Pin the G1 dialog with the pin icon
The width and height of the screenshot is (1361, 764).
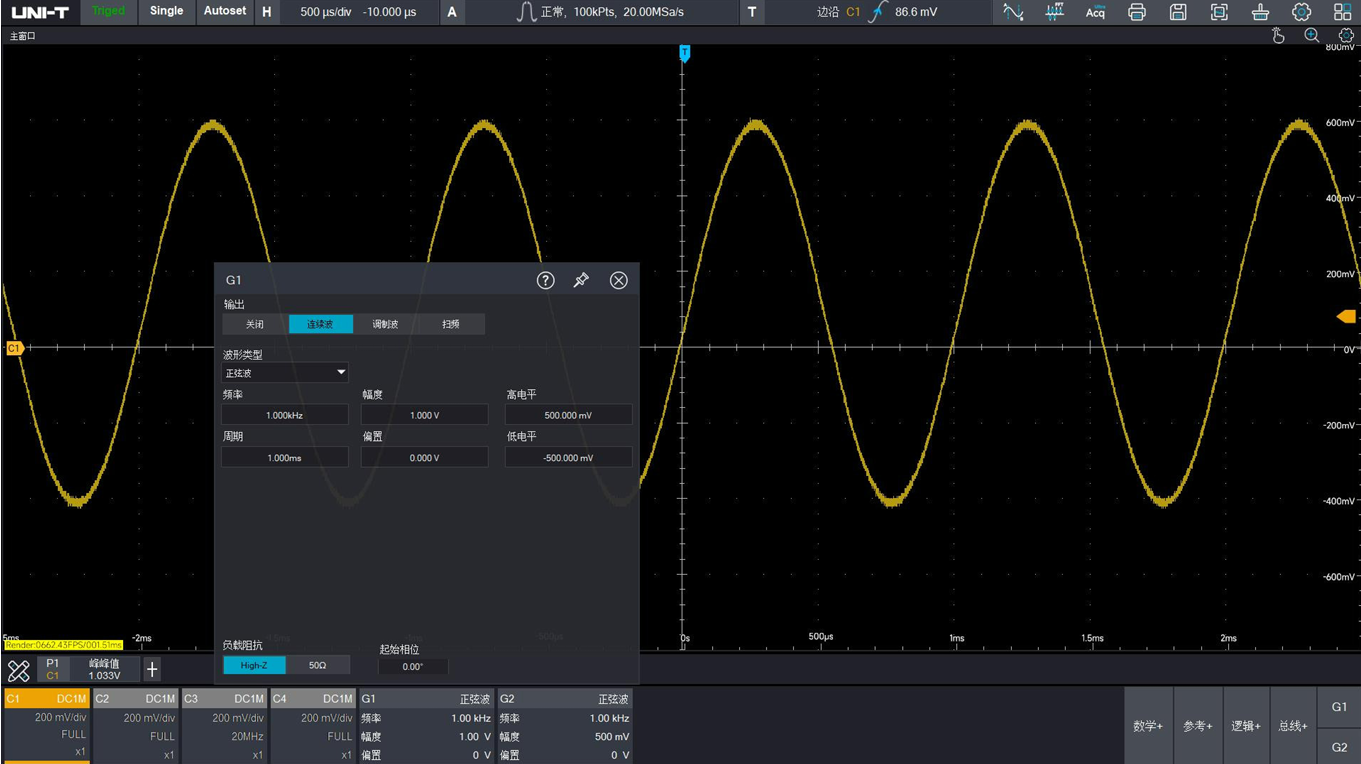581,280
